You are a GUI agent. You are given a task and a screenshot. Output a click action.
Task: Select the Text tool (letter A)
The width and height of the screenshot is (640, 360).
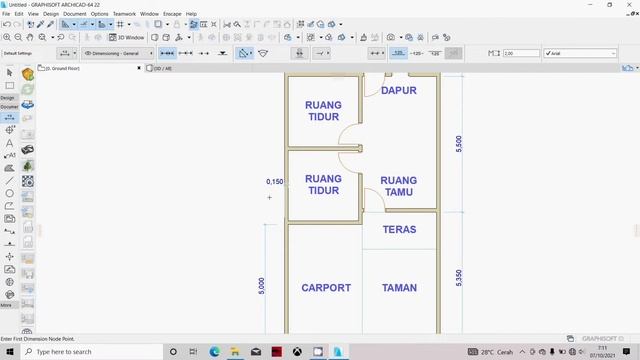[9, 143]
